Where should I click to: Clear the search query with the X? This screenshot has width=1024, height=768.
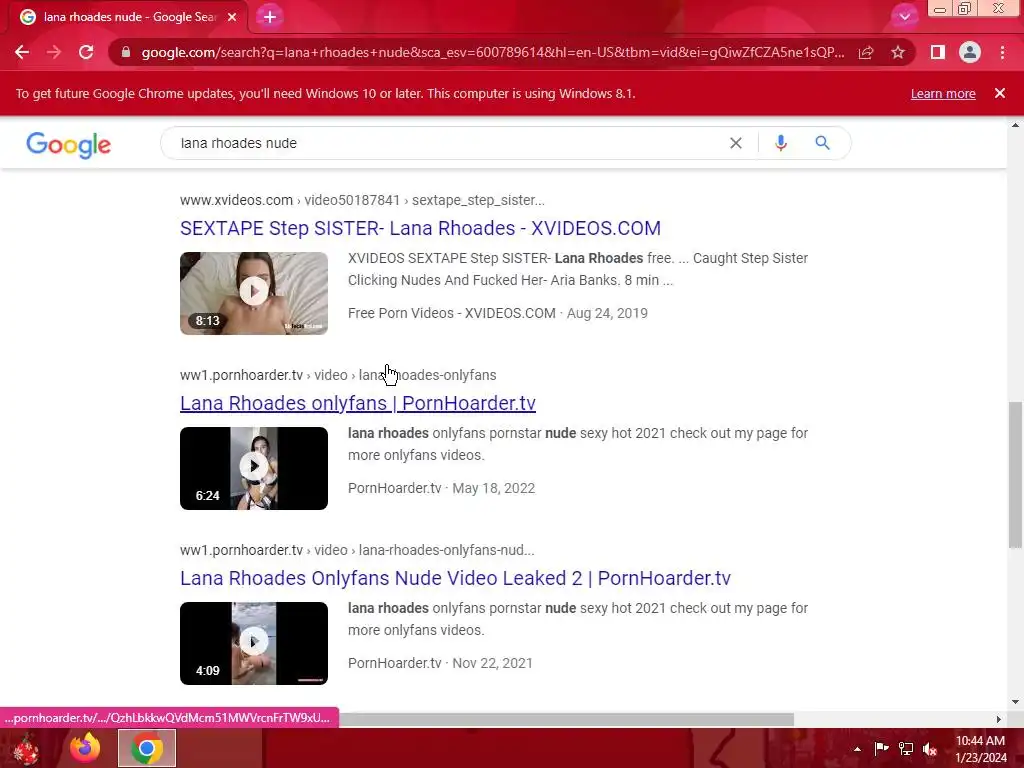pyautogui.click(x=736, y=143)
